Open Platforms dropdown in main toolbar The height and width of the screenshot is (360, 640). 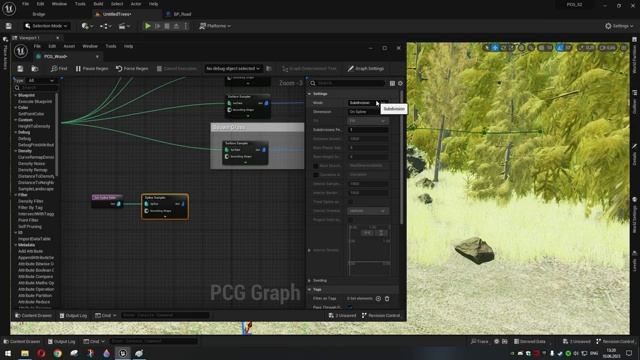(x=215, y=26)
